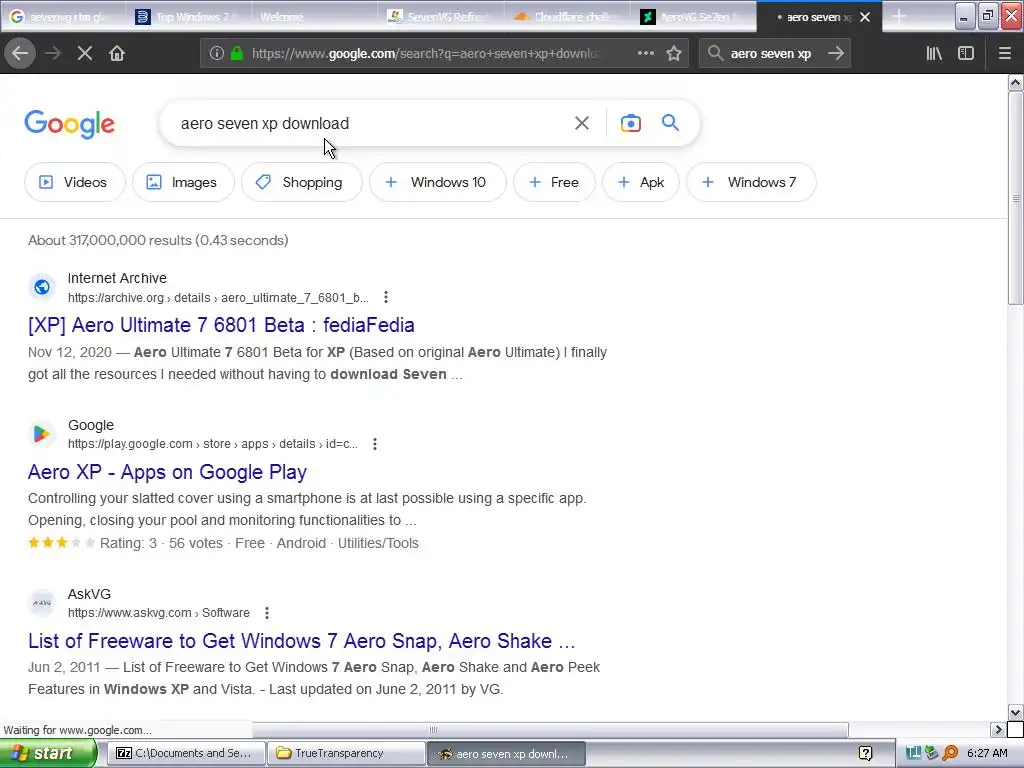This screenshot has height=768, width=1024.
Task: Close the active aero seven tab
Action: (865, 17)
